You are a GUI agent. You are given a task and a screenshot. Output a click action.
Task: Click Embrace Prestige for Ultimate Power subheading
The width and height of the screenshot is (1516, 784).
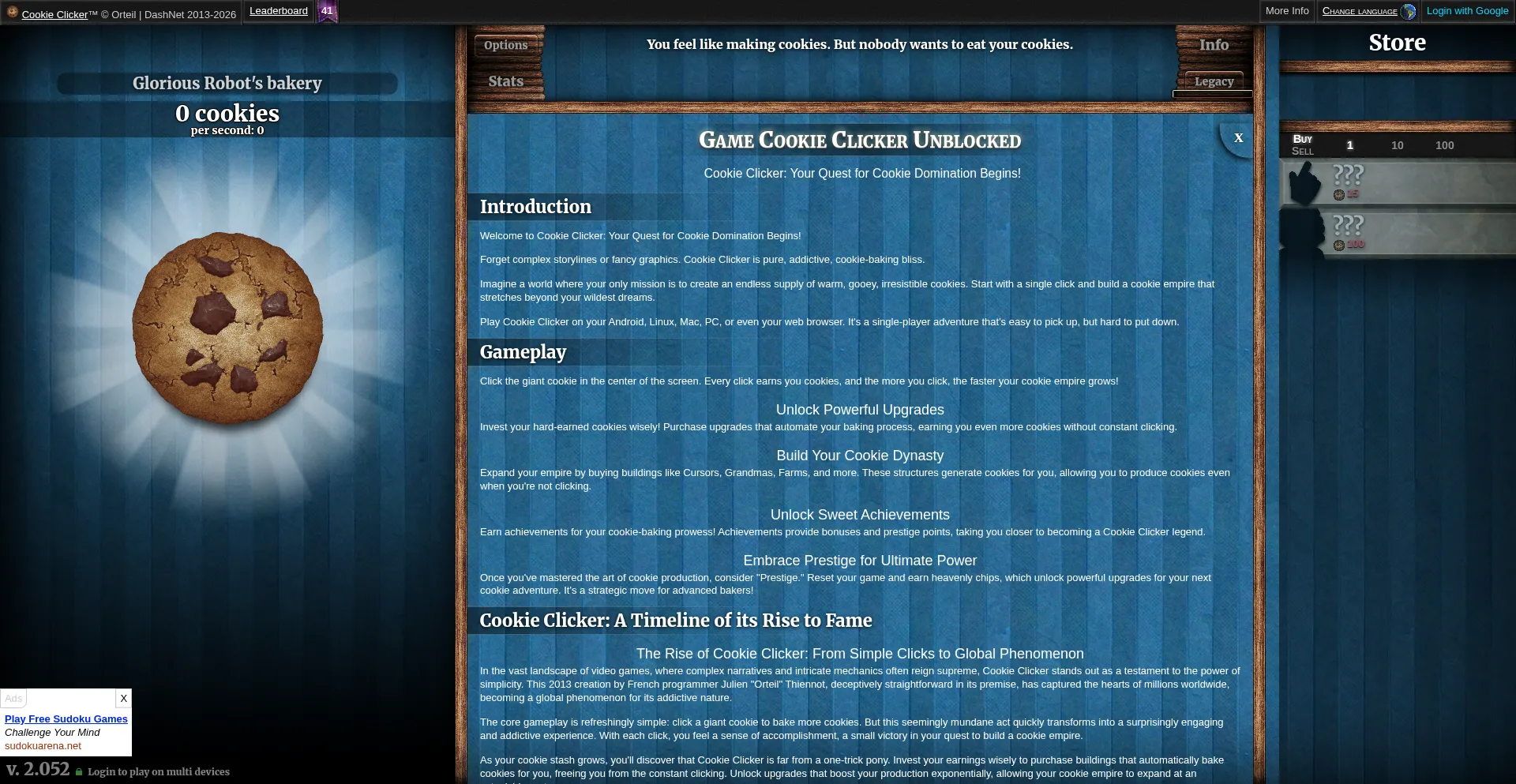(x=860, y=561)
